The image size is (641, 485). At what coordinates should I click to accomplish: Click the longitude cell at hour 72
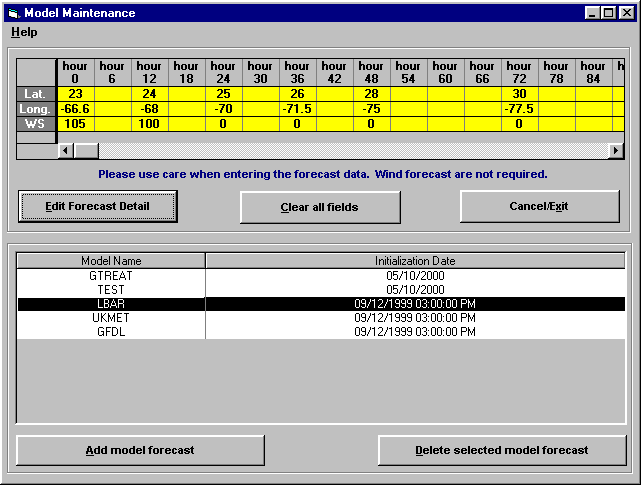point(519,108)
